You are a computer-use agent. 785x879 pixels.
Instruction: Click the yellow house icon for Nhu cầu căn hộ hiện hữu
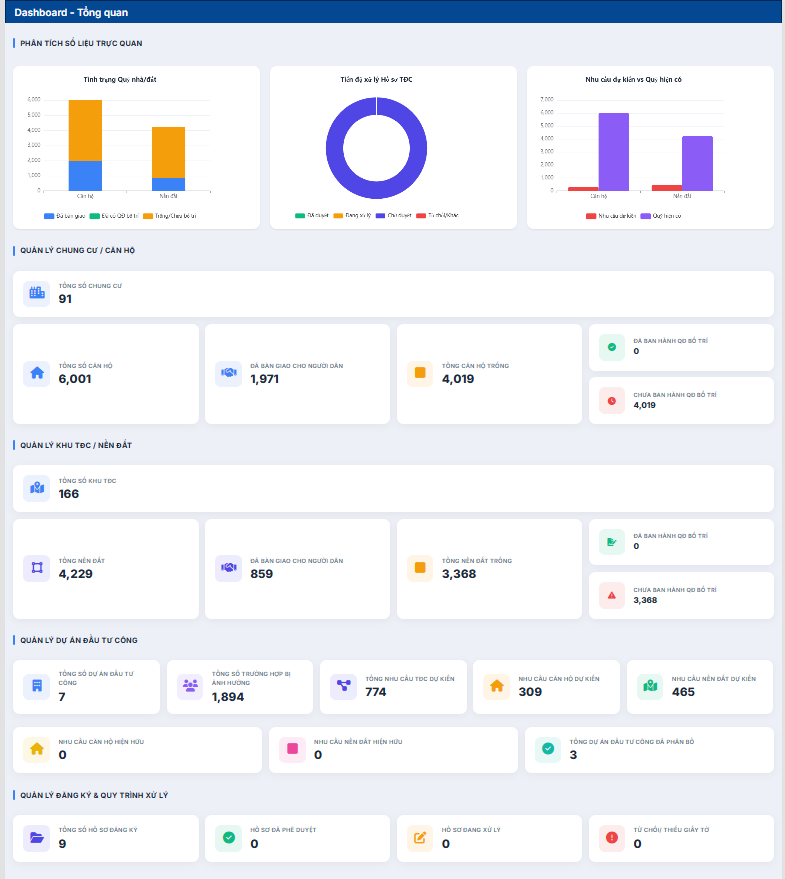(x=37, y=749)
